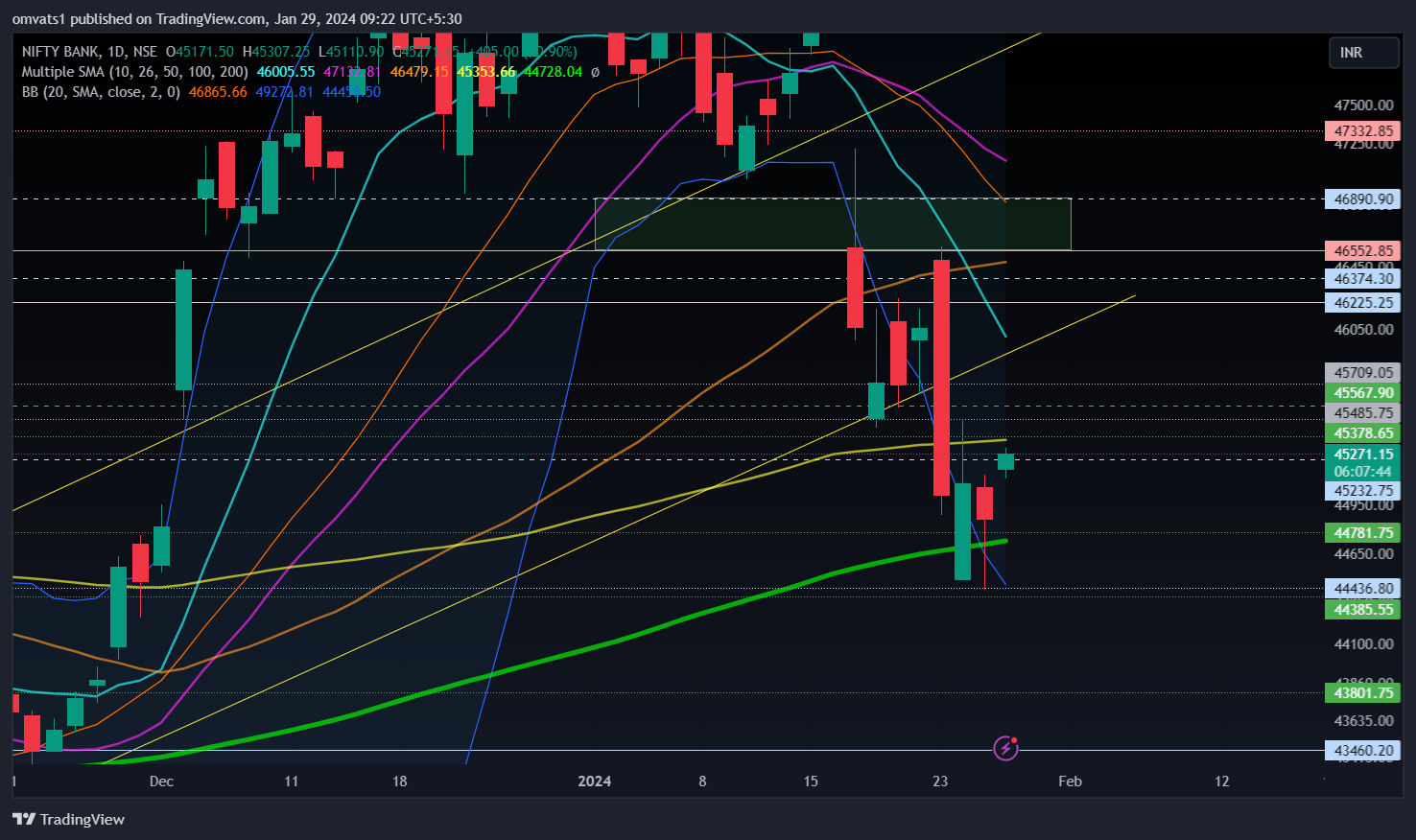
Task: Click the high price H45307.25
Action: click(276, 52)
